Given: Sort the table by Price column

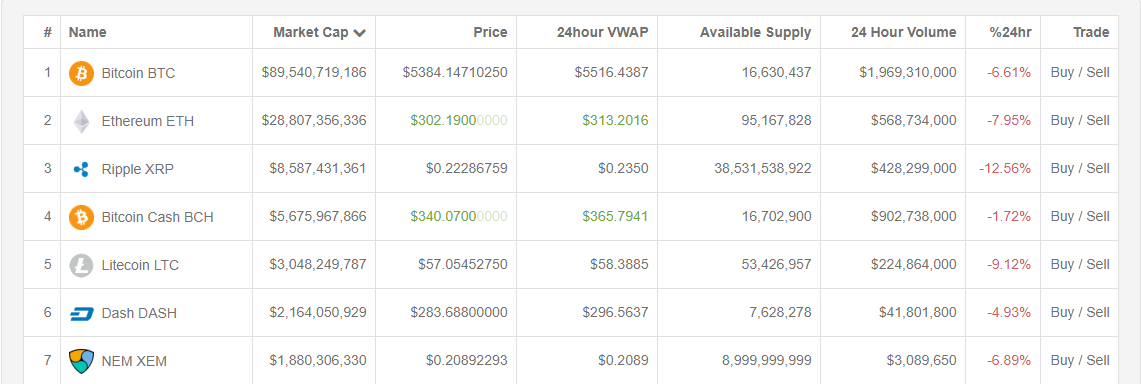Looking at the screenshot, I should (x=490, y=32).
